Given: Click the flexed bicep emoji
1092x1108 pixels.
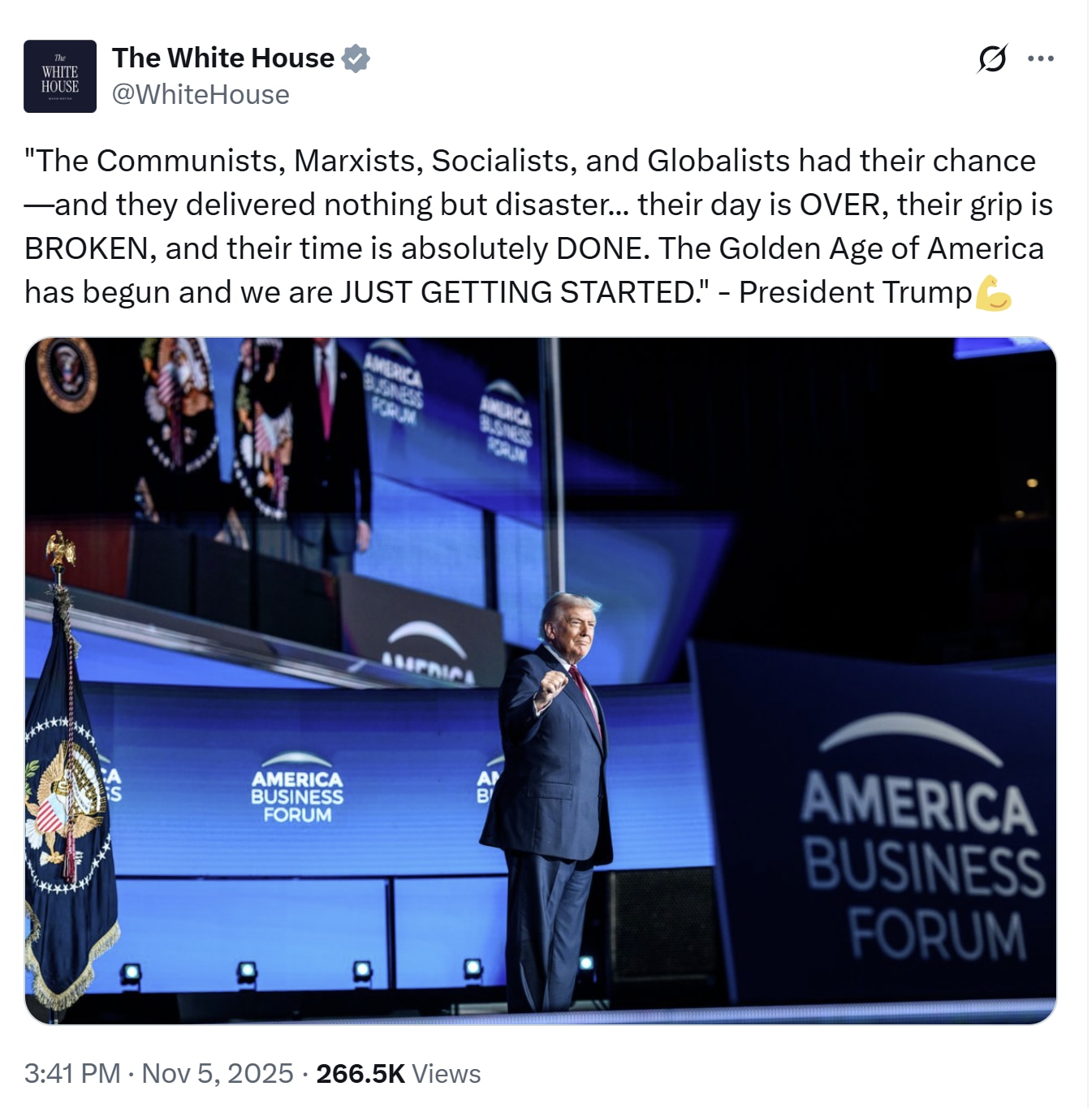Looking at the screenshot, I should coord(993,293).
